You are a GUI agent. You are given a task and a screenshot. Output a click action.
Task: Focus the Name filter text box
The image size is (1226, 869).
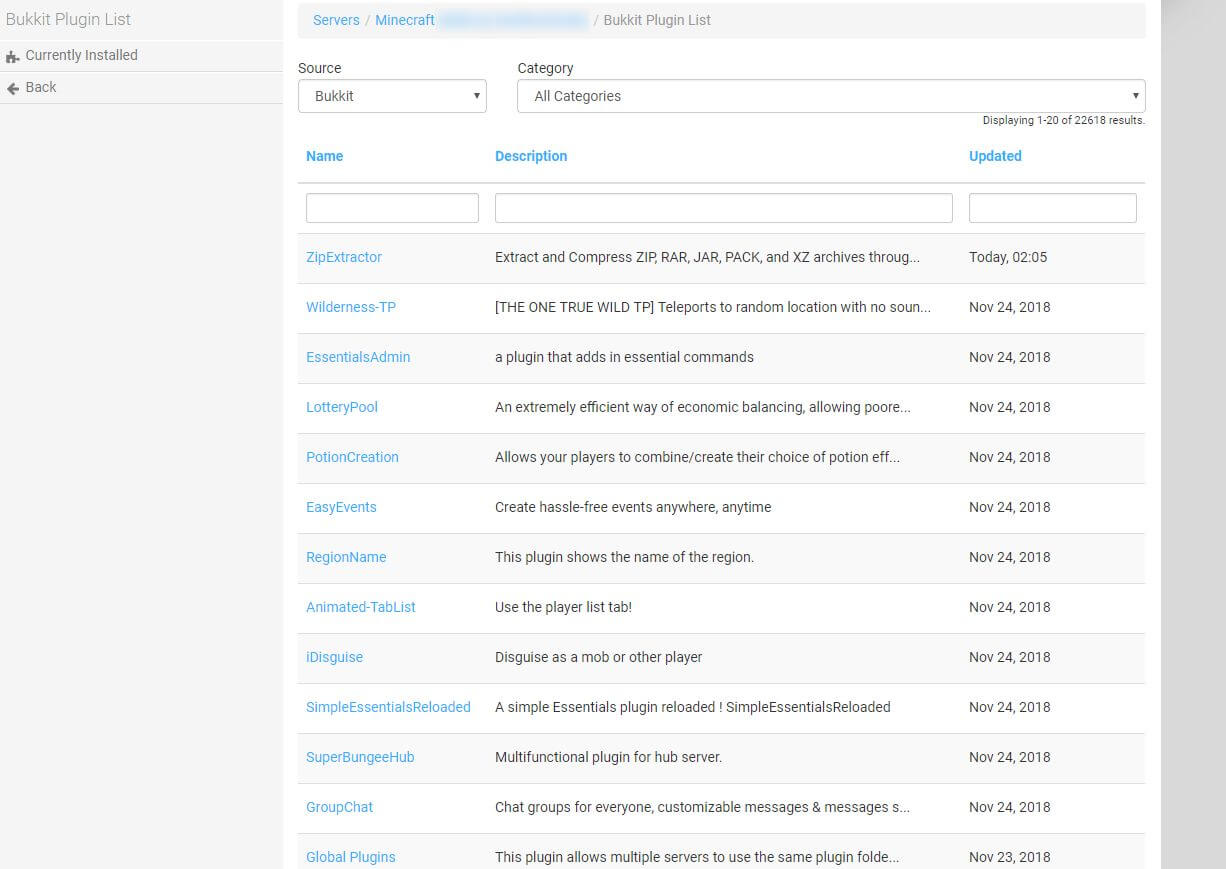tap(392, 208)
